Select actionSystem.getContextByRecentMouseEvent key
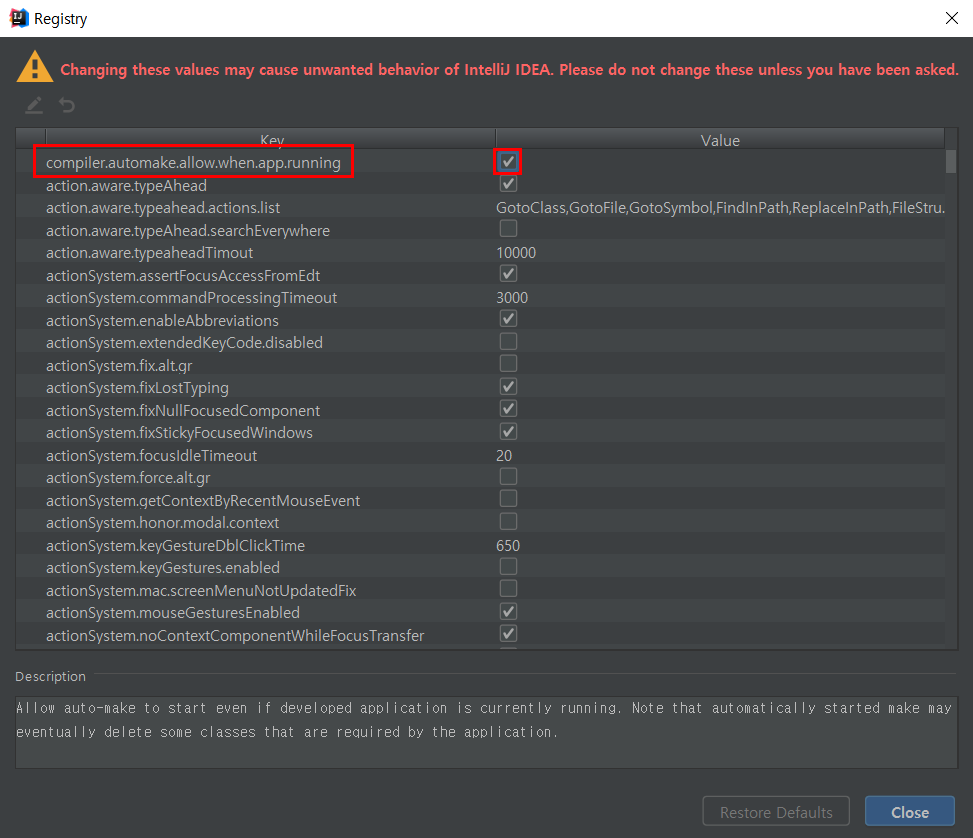Viewport: 973px width, 838px height. point(202,501)
